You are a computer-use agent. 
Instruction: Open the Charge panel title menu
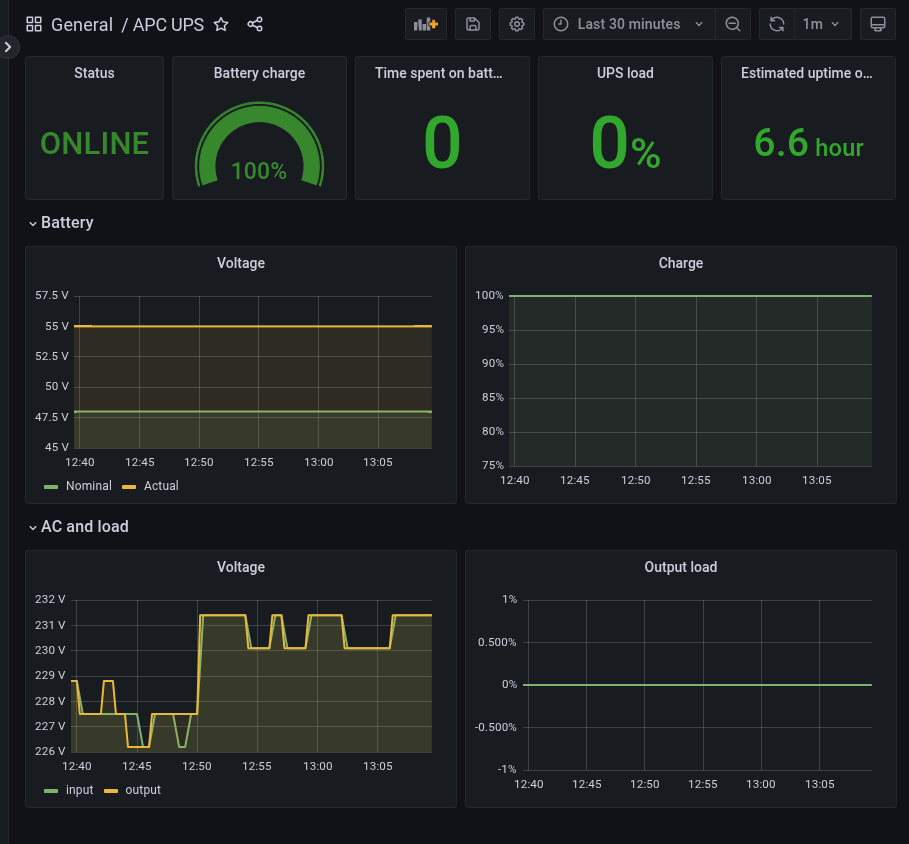point(681,263)
